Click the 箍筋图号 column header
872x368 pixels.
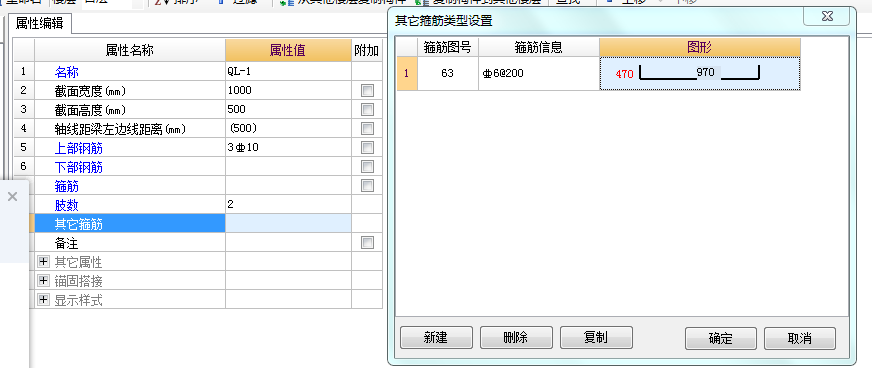coord(448,47)
